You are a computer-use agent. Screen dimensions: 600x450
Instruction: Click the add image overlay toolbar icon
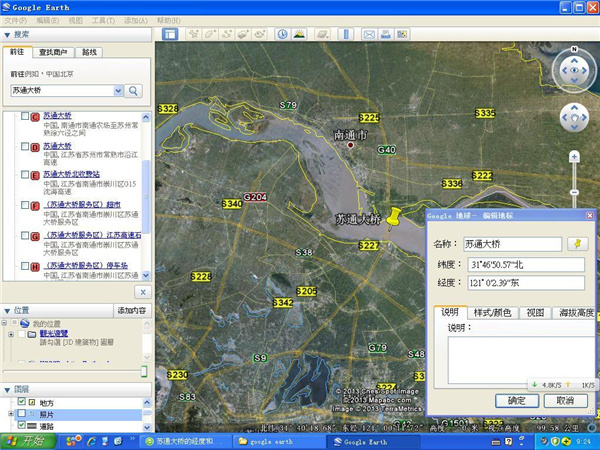pyautogui.click(x=243, y=34)
